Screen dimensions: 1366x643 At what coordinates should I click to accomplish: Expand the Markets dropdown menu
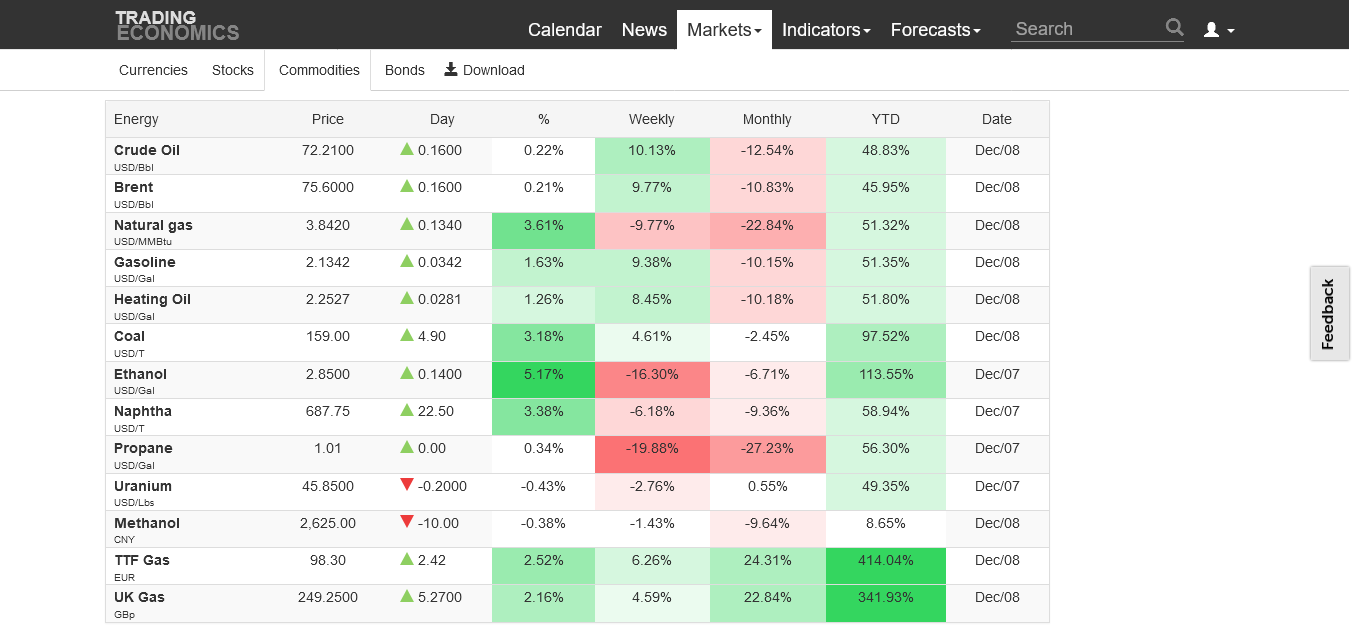(724, 30)
